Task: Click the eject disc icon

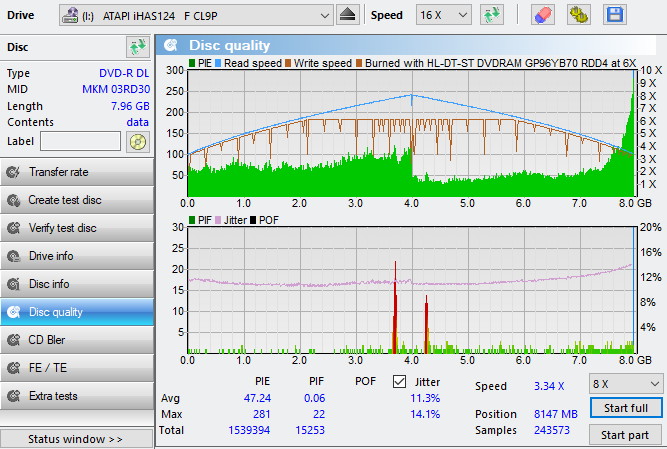Action: pos(347,15)
